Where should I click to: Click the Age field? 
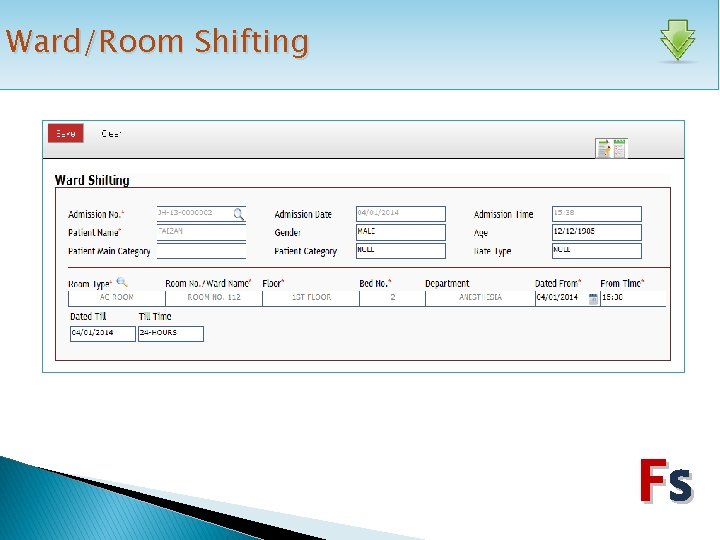click(x=596, y=232)
